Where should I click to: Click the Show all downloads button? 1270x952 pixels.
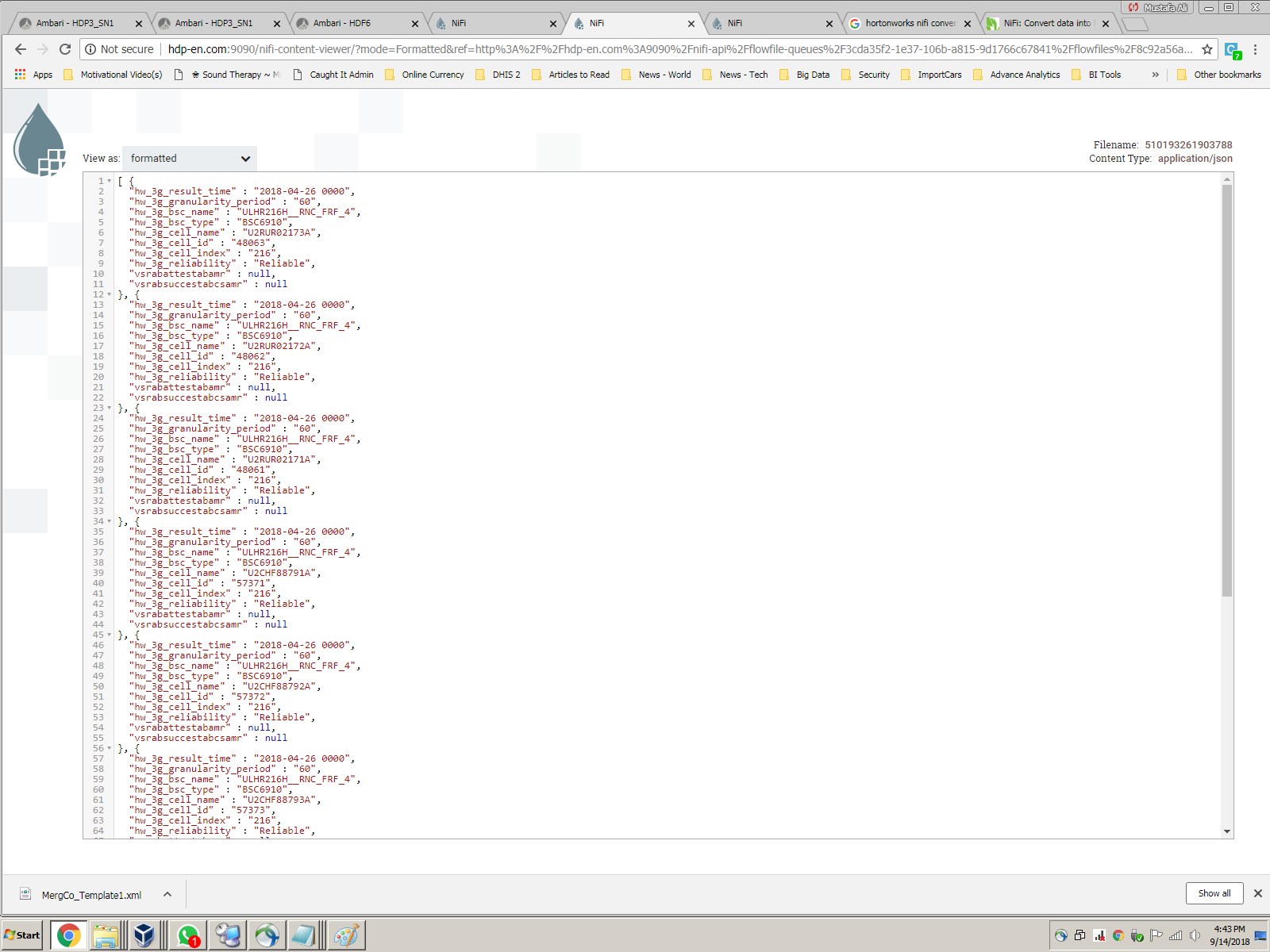pyautogui.click(x=1214, y=893)
